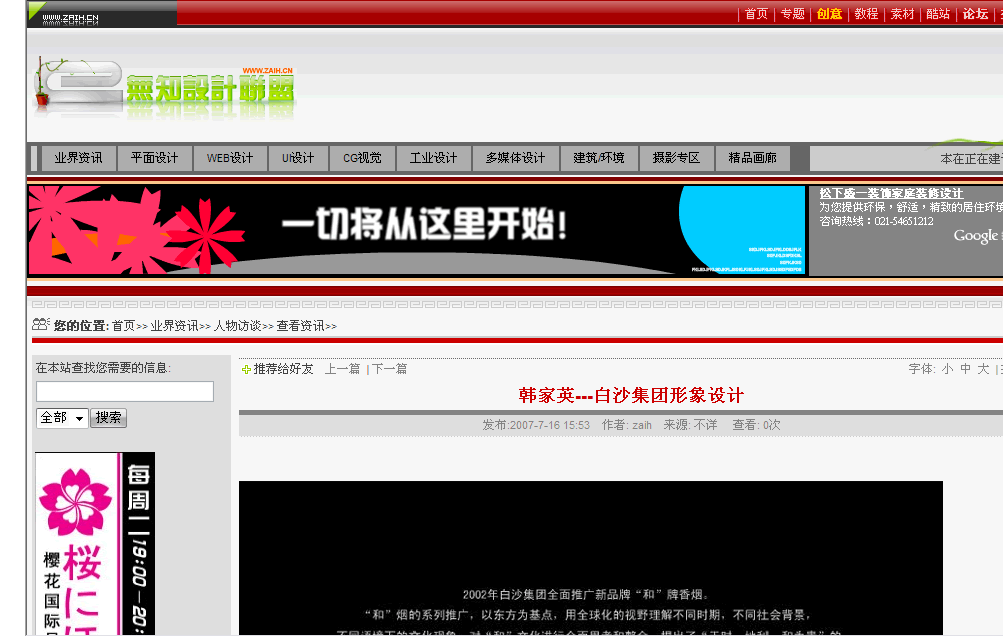Click the publish date 发布:2007-7-16 15:53
The width and height of the screenshot is (1003, 636).
536,425
